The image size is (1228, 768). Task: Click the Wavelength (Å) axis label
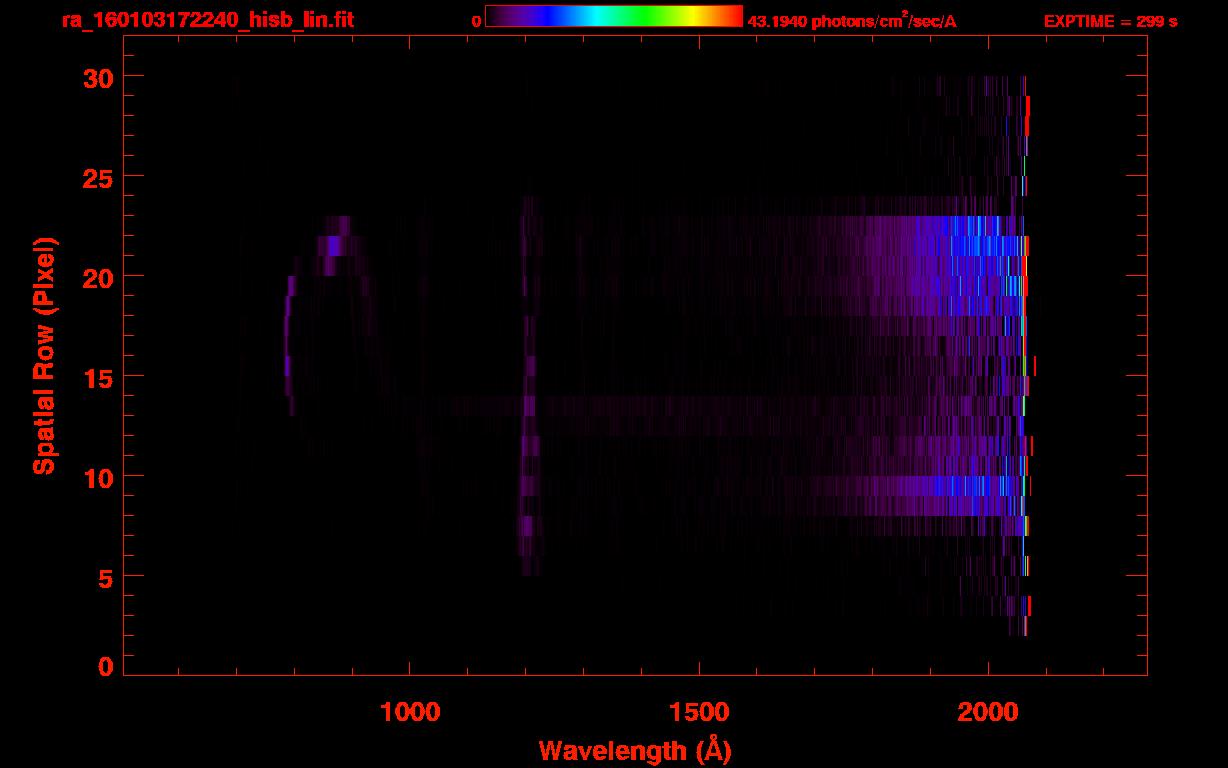coord(635,750)
